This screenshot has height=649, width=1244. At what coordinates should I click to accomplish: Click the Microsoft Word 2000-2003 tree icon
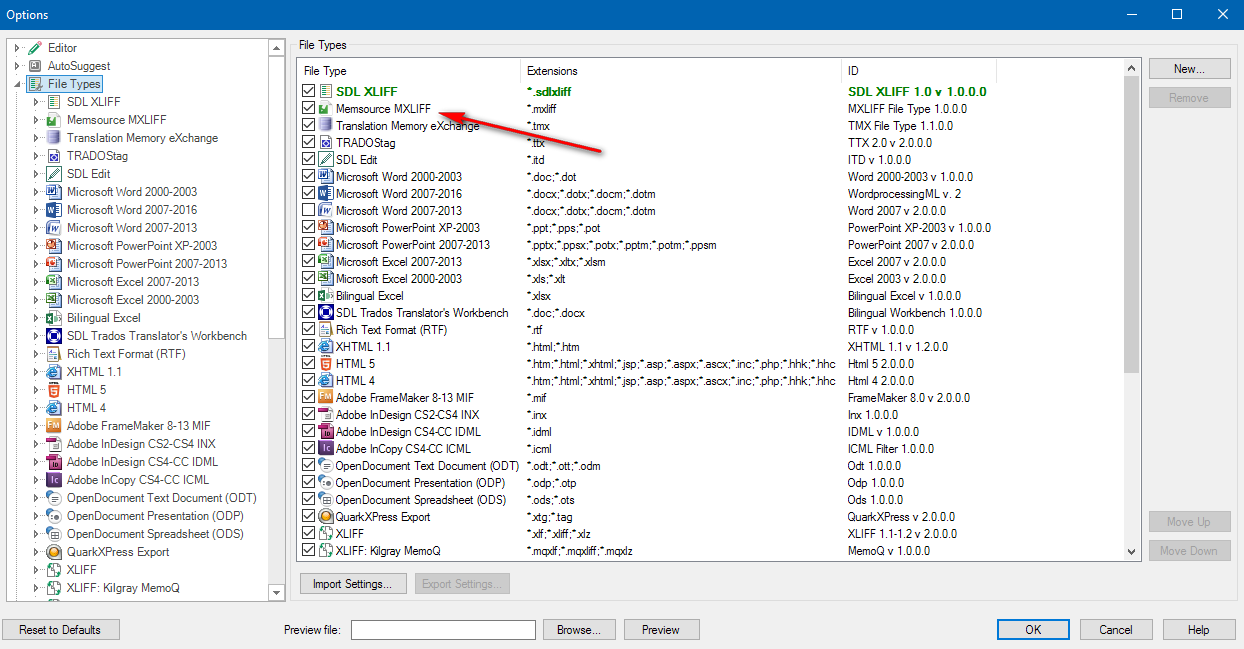[54, 192]
